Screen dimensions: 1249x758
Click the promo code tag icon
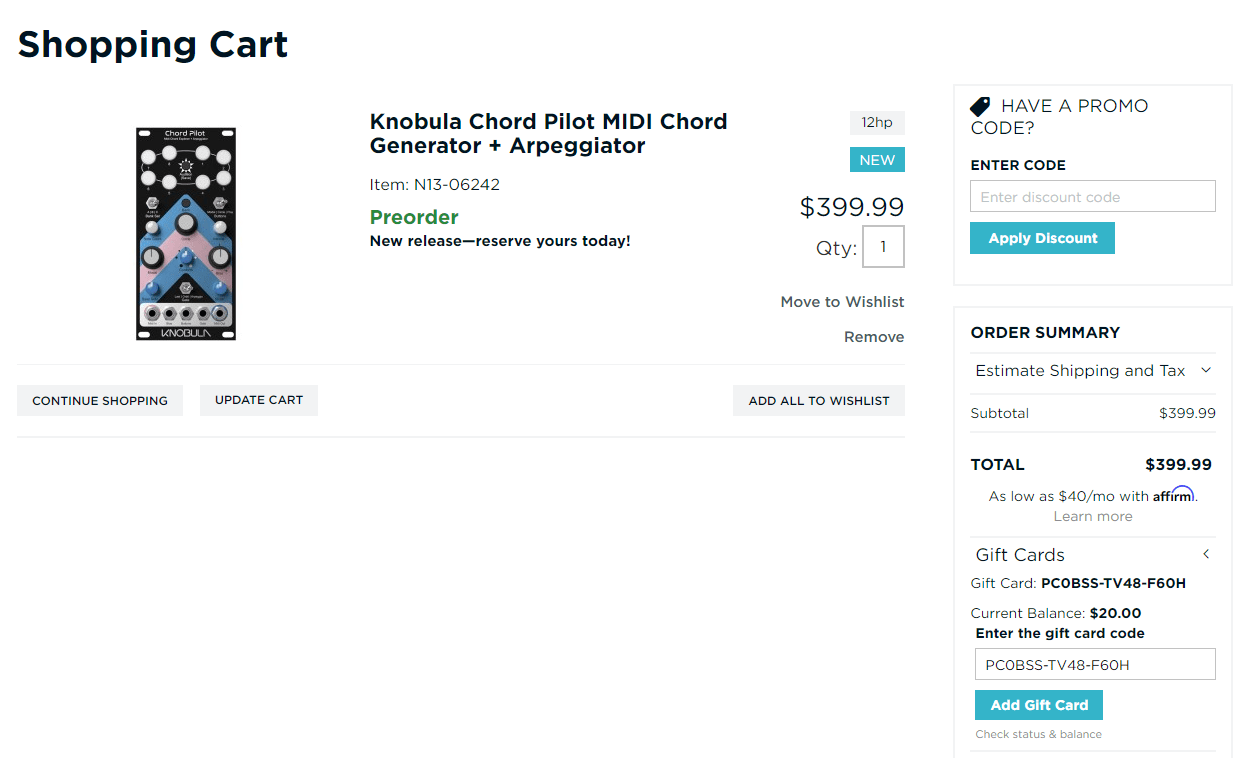(980, 106)
